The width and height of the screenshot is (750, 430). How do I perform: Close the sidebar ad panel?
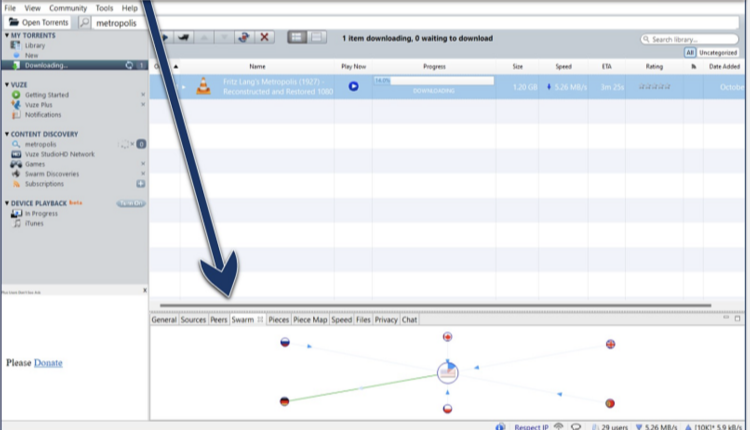pyautogui.click(x=145, y=290)
